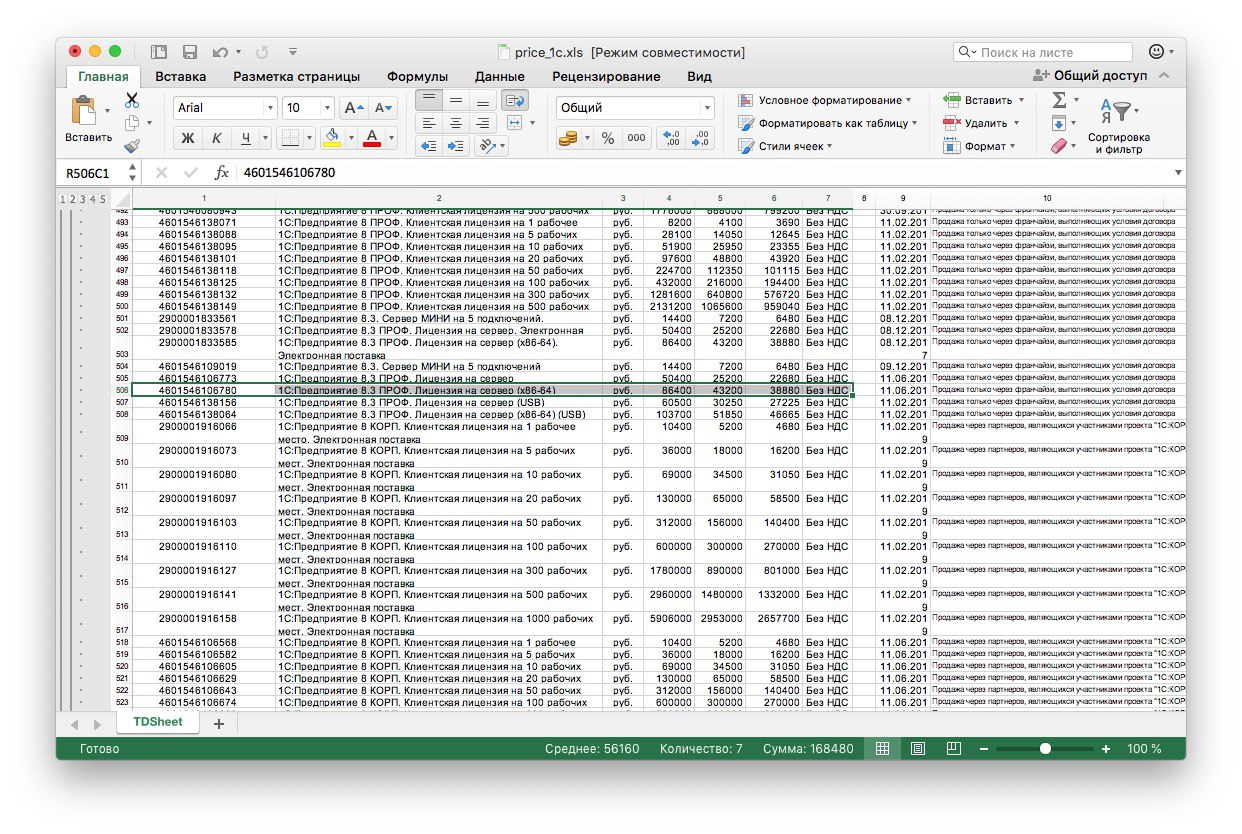Toggle middle vertical alignment
Screen dimensions: 1242x834
click(x=456, y=100)
